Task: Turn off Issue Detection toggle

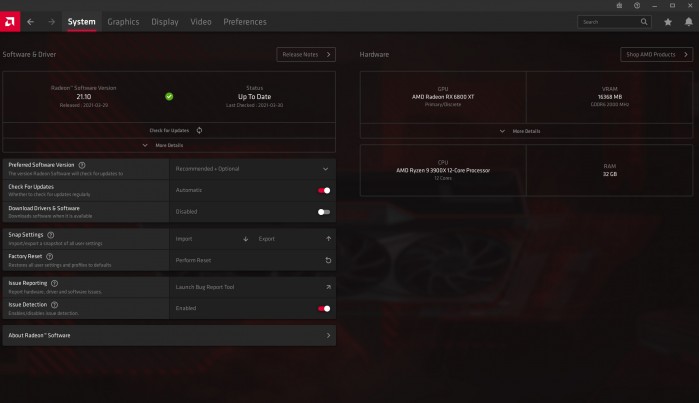Action: (x=324, y=308)
